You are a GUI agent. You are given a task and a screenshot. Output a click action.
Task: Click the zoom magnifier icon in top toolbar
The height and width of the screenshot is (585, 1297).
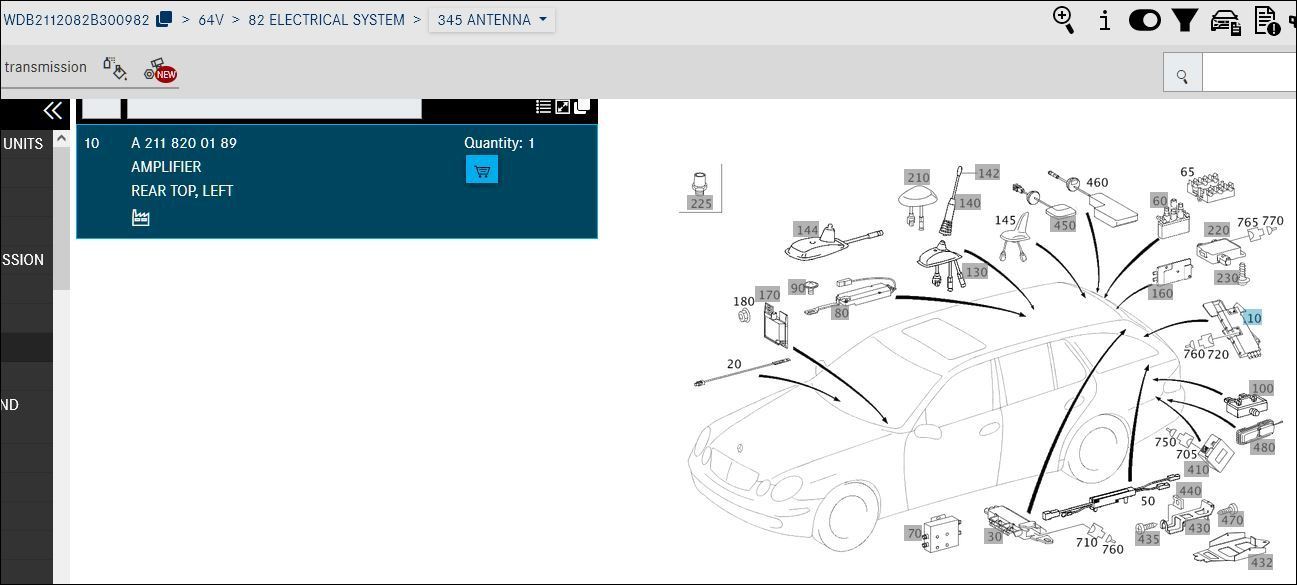click(x=1062, y=20)
